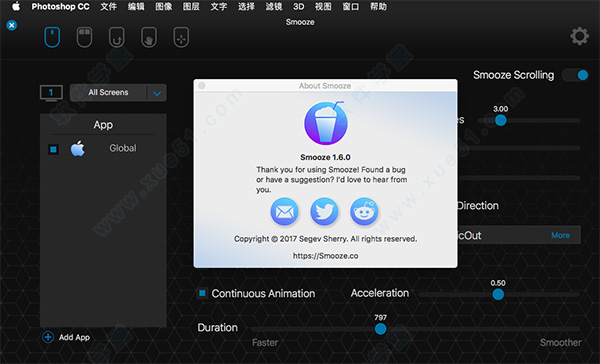Click the Acceleration label
Image resolution: width=600 pixels, height=364 pixels.
point(380,293)
